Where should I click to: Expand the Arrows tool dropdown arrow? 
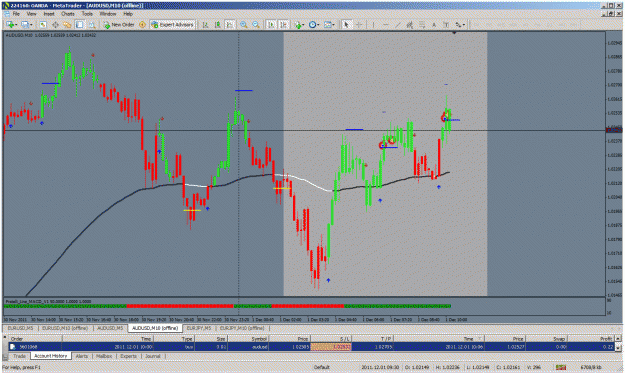[x=464, y=25]
